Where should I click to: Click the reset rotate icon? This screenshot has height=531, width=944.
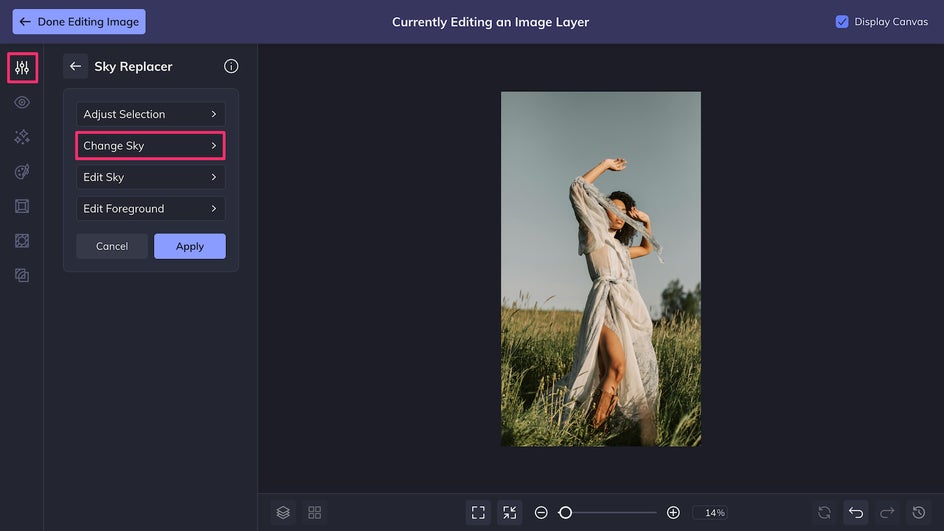pyautogui.click(x=824, y=512)
